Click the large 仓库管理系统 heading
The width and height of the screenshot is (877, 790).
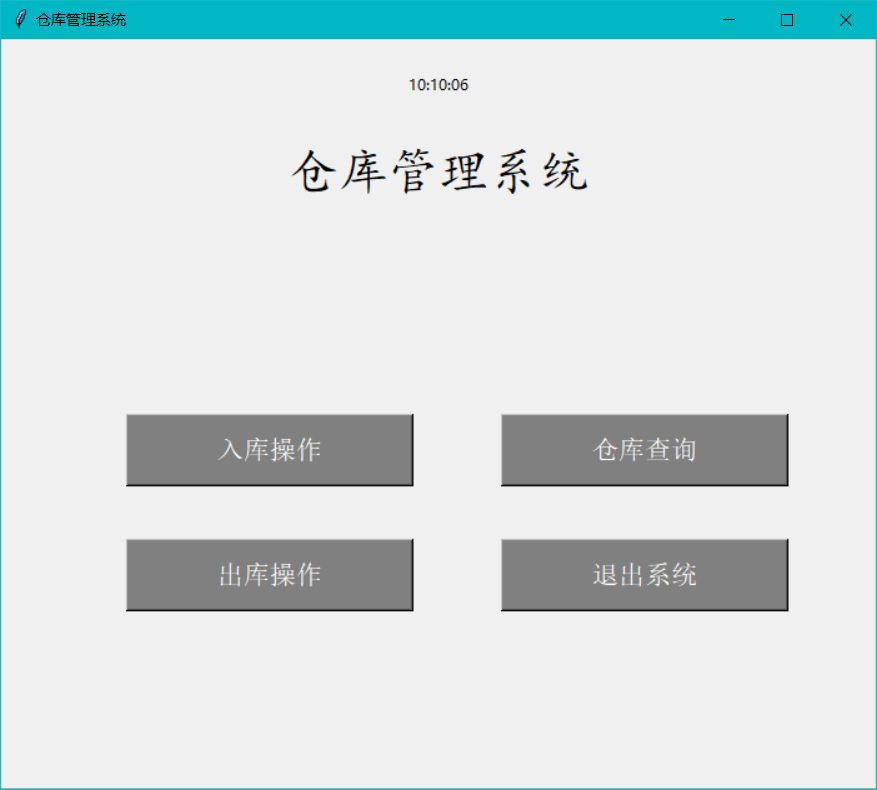click(443, 172)
